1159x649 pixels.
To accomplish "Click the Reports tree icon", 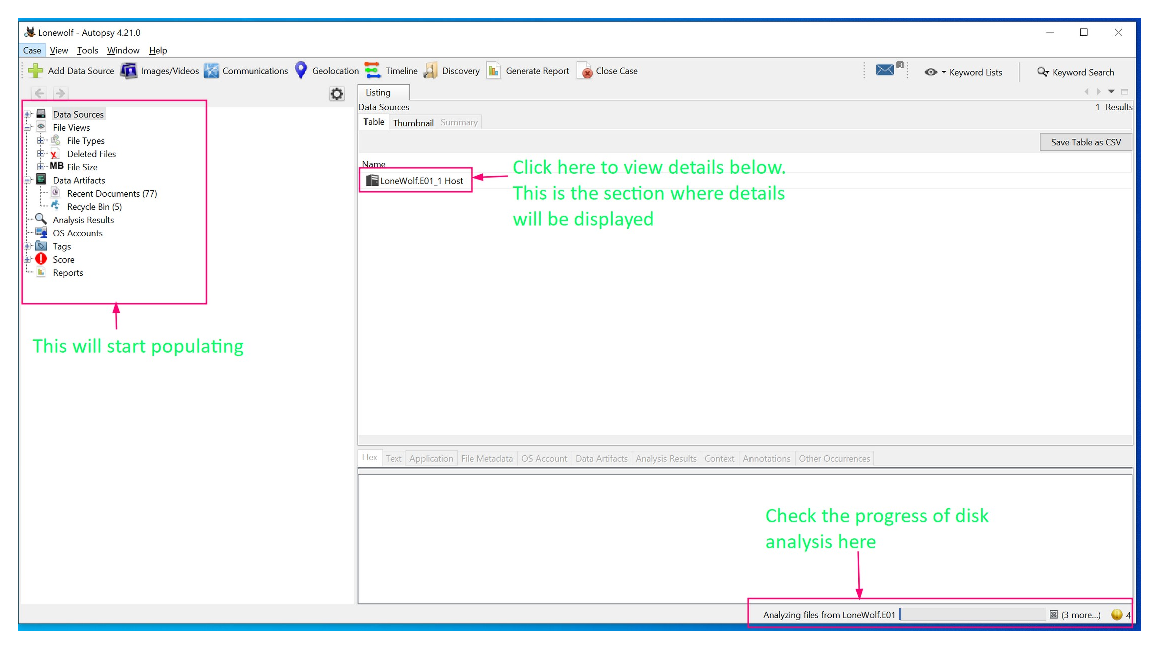I will click(x=41, y=272).
